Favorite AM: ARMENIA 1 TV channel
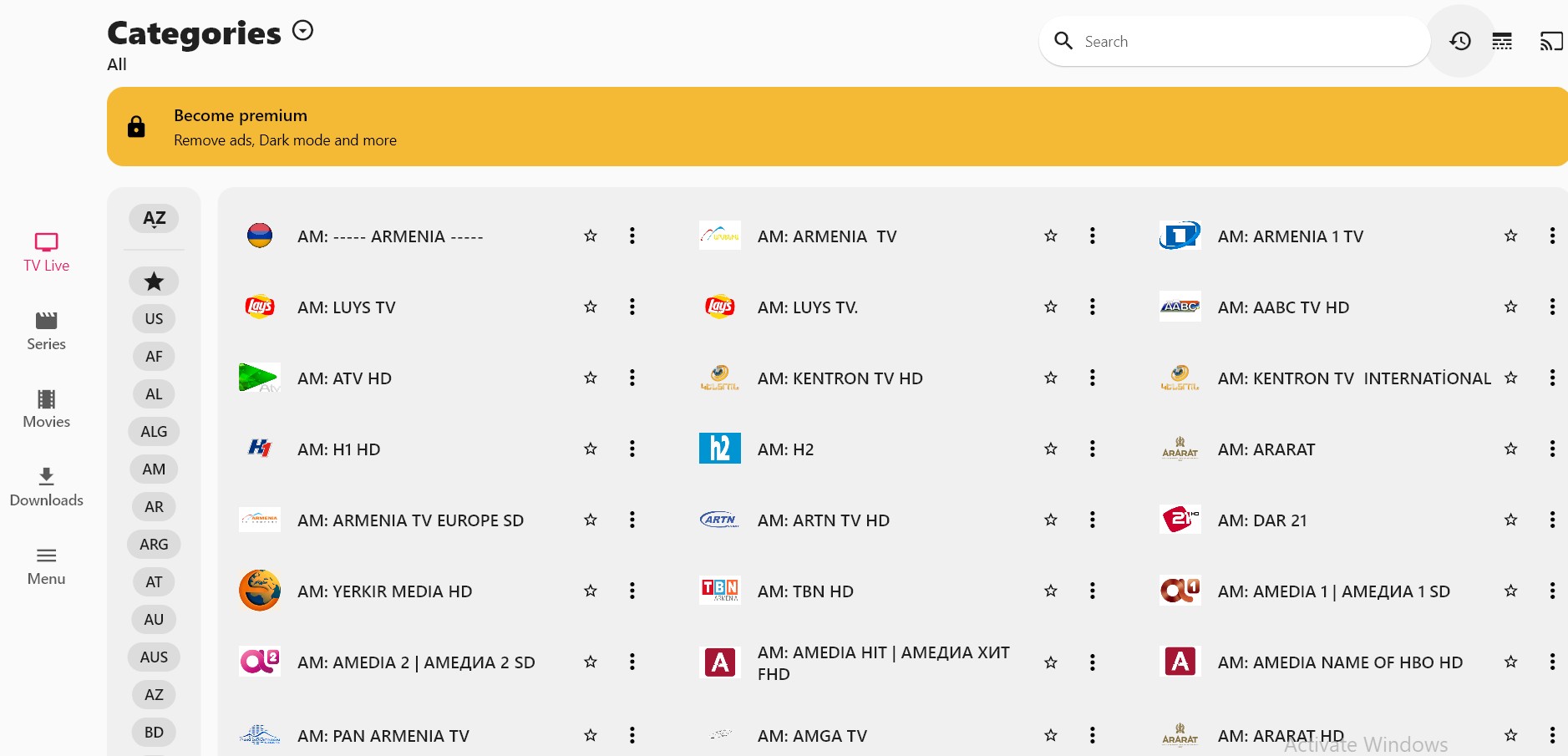The width and height of the screenshot is (1568, 756). 1511,236
